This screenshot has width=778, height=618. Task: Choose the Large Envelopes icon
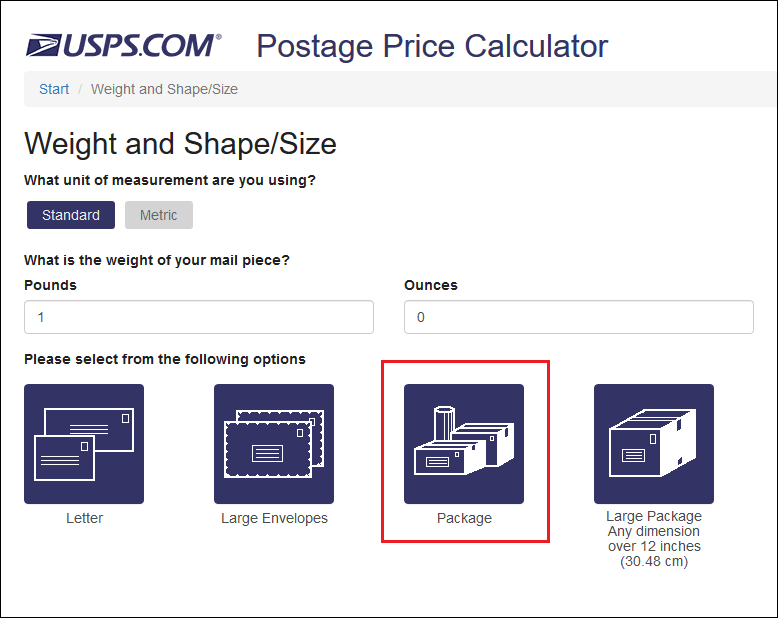pos(274,444)
